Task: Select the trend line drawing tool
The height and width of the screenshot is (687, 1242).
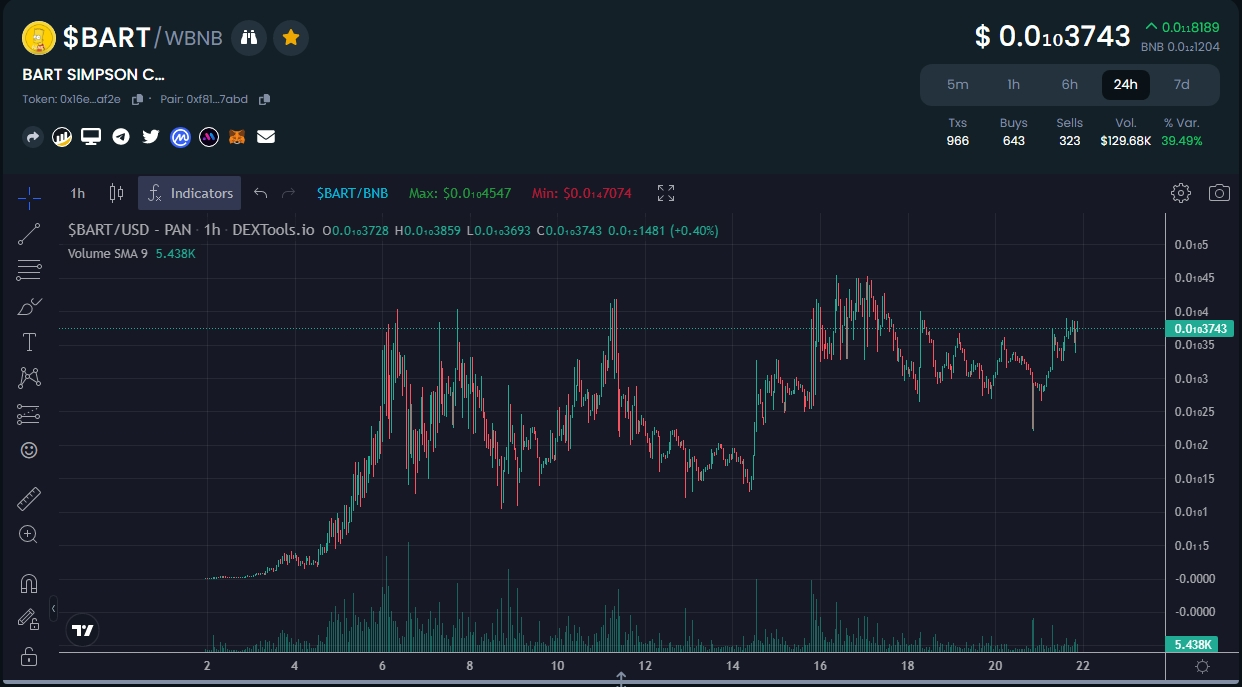Action: [x=29, y=234]
